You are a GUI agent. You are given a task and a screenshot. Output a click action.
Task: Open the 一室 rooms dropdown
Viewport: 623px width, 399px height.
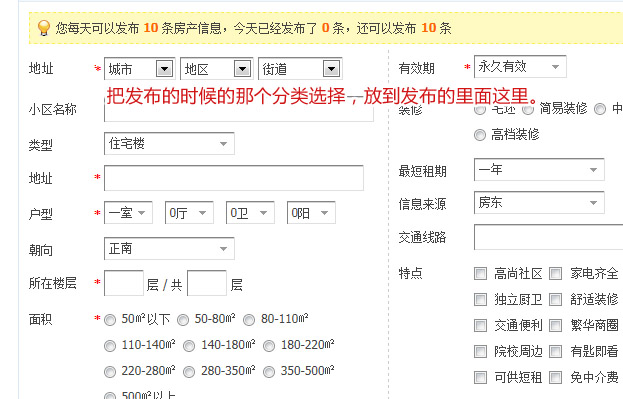(128, 213)
